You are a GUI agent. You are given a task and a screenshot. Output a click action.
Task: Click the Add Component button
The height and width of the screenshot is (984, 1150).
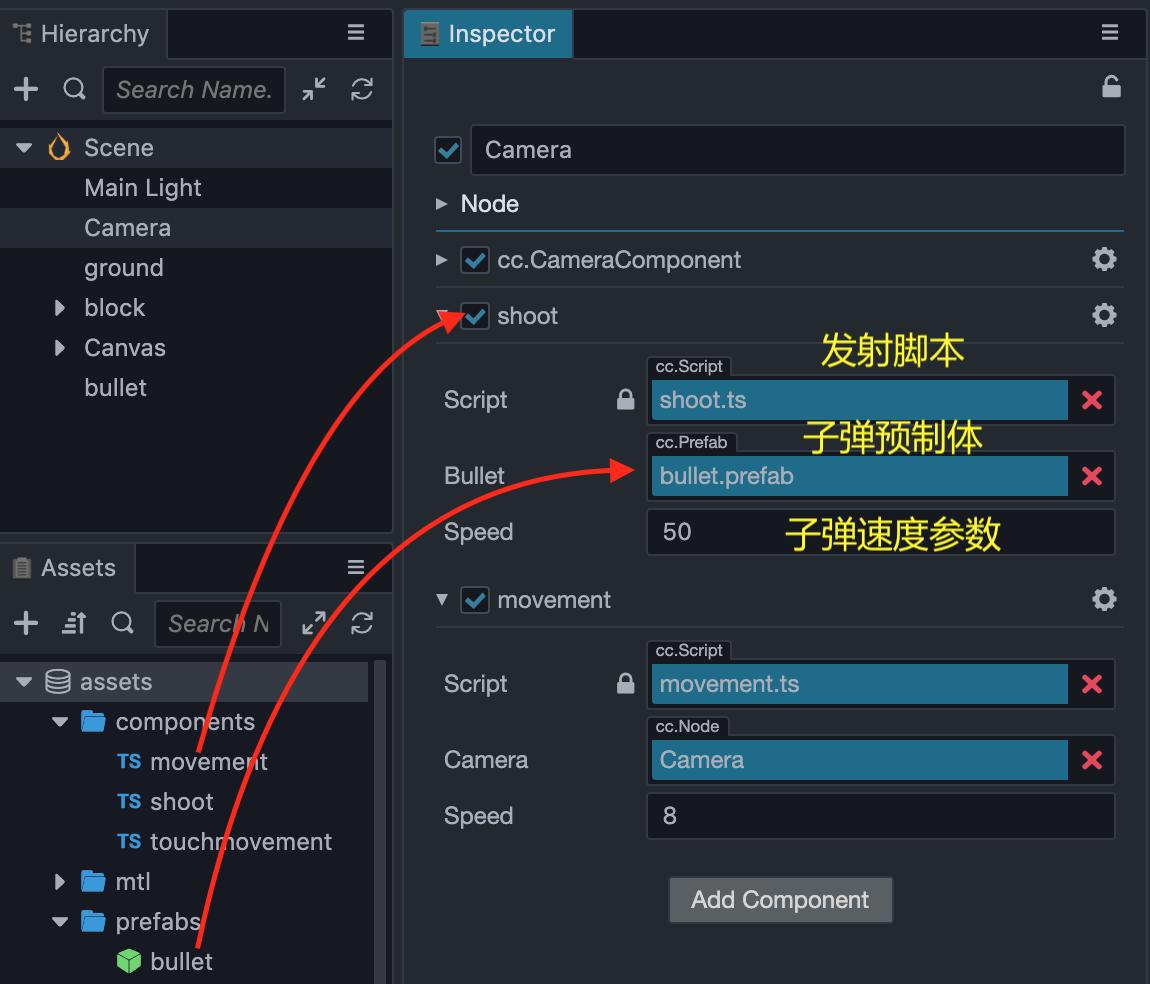click(x=780, y=900)
